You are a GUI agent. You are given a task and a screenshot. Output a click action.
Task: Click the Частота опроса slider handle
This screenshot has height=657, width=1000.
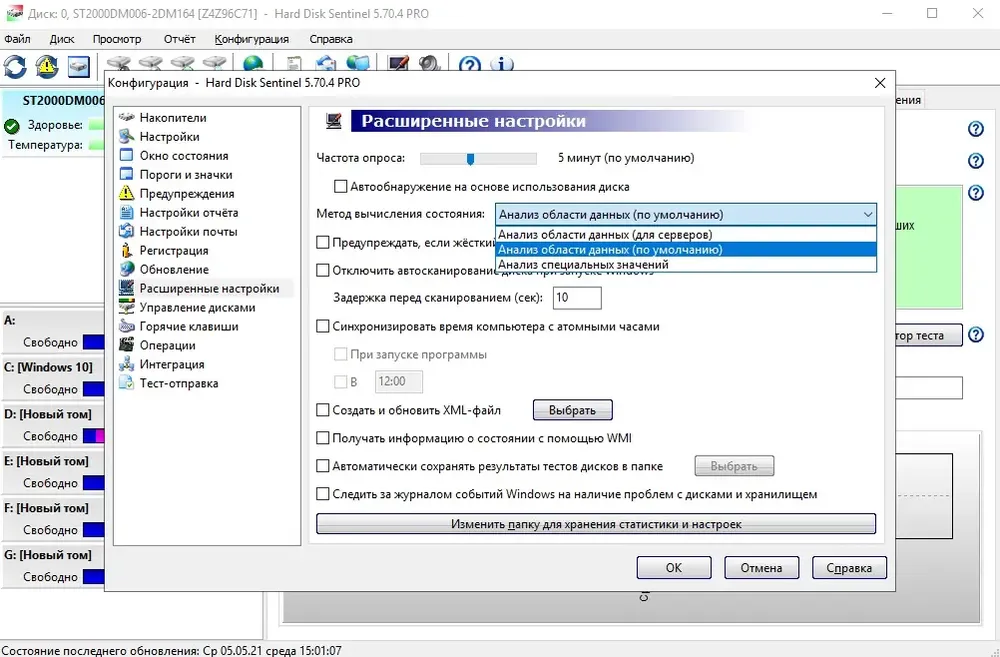tap(471, 159)
